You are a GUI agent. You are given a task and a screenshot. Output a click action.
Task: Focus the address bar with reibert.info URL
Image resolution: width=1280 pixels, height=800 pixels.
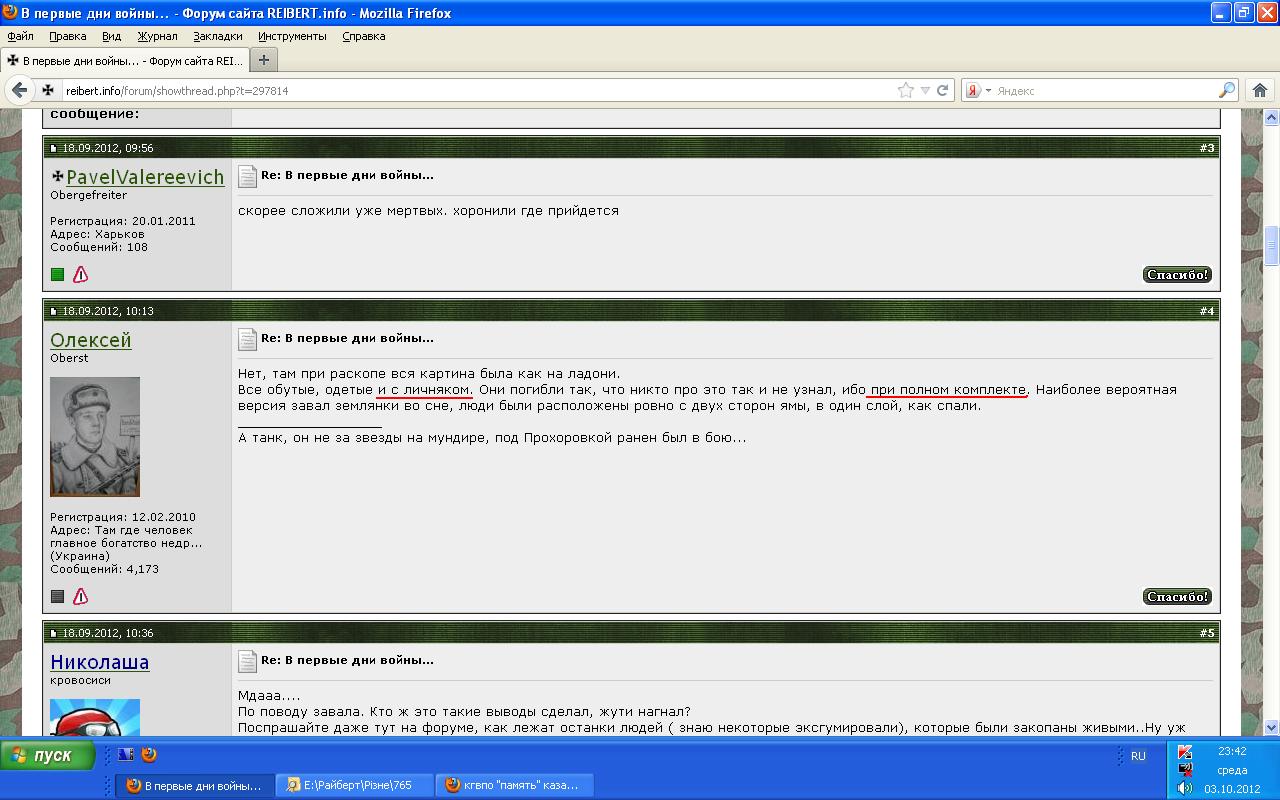pos(480,90)
